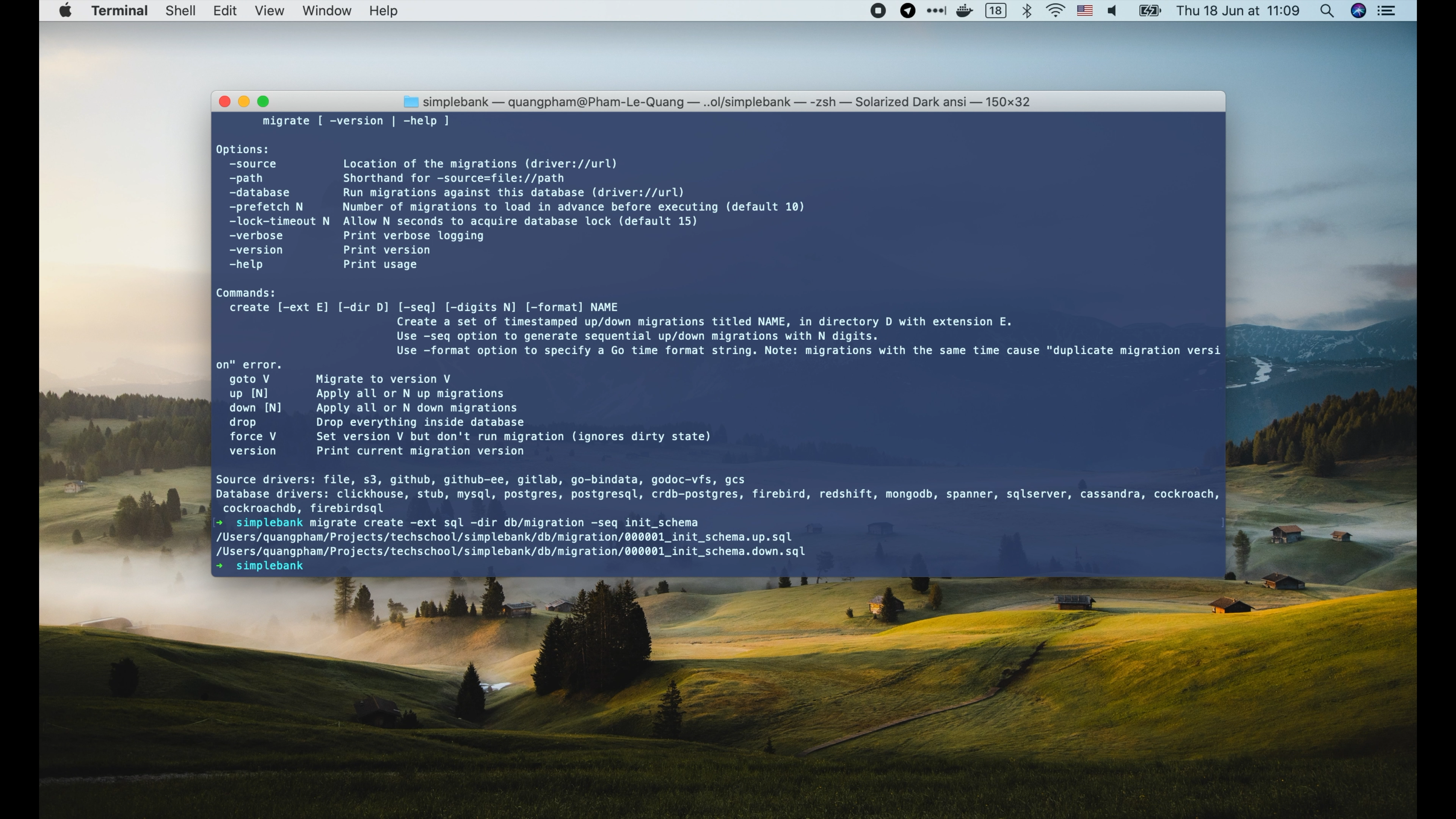Viewport: 1456px width, 819px height.
Task: Click the green zoom window button
Action: coord(263,102)
